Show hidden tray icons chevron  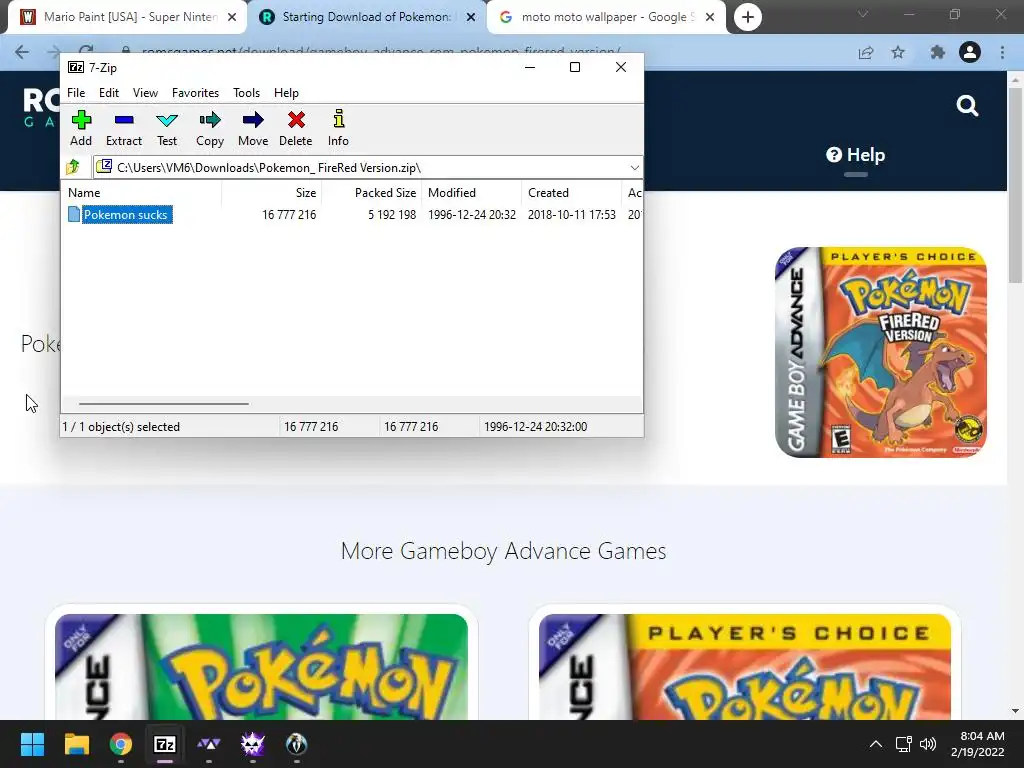(x=876, y=744)
